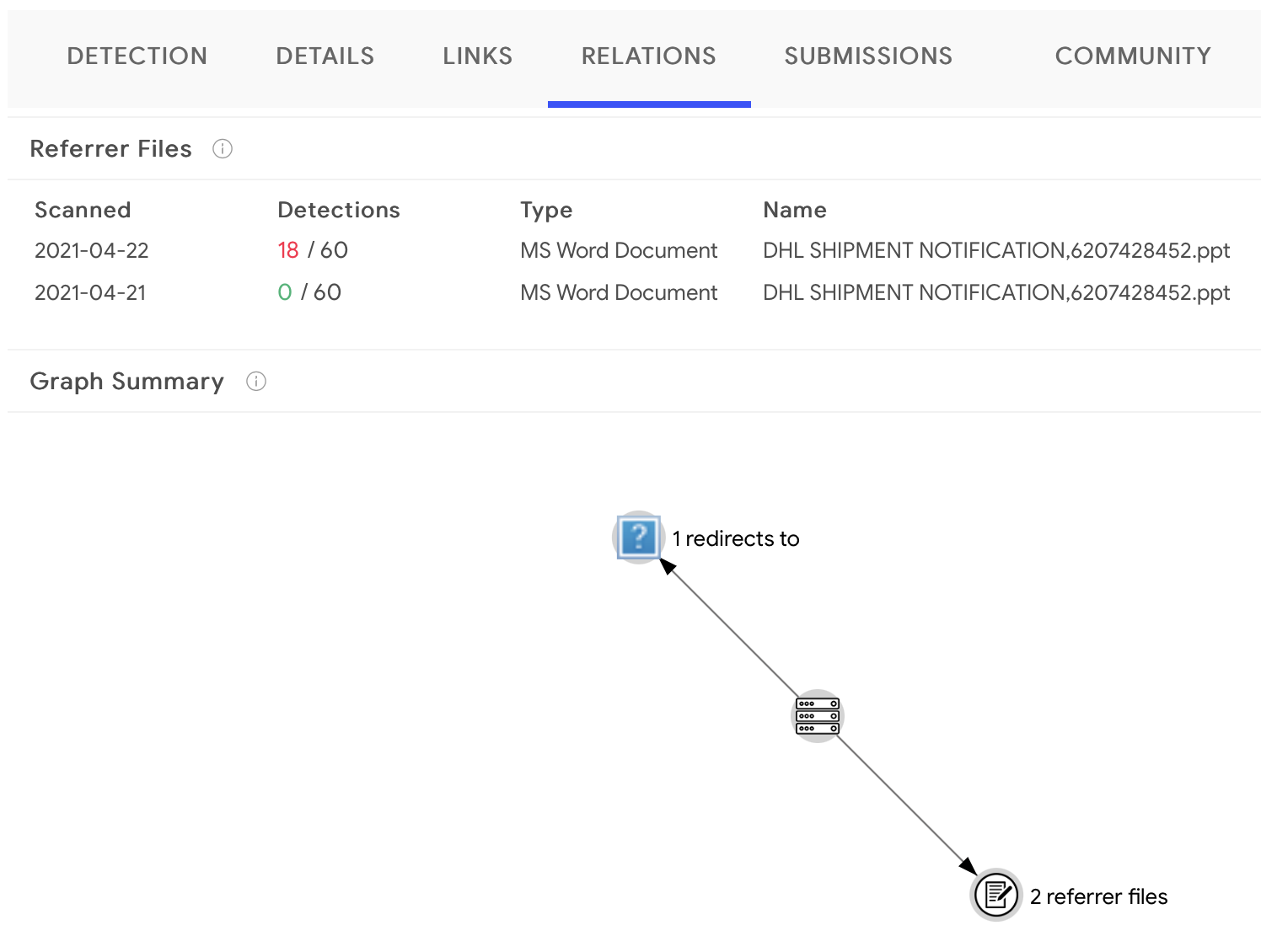Click the 18 / 60 detections value

click(x=312, y=251)
